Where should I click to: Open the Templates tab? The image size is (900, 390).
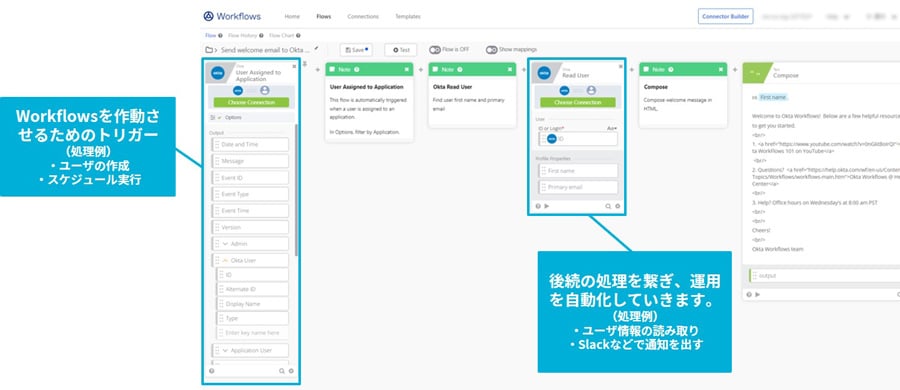point(408,17)
